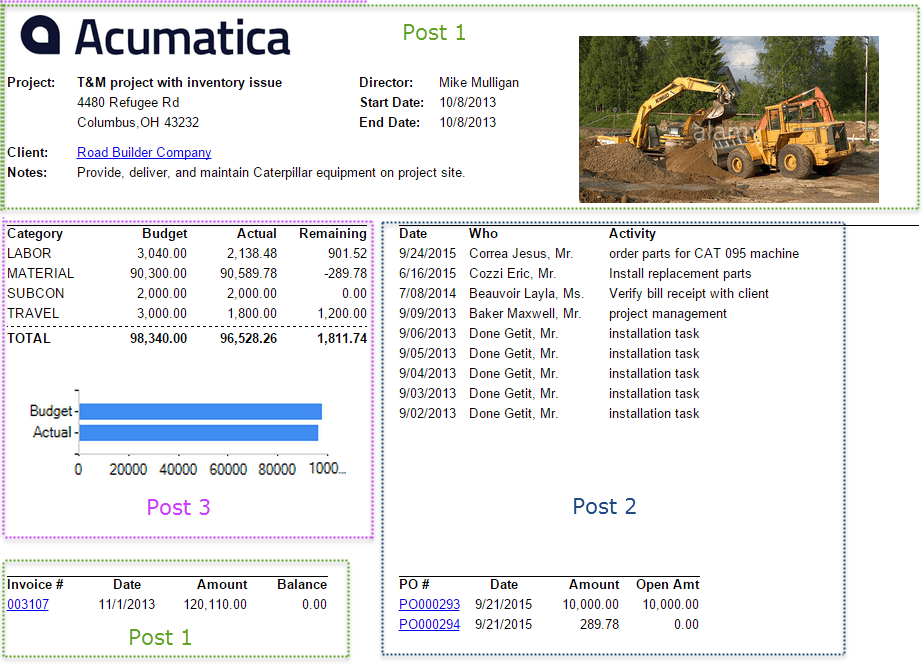Open purchase order PO000294
Viewport: 923px width, 670px height.
[429, 625]
